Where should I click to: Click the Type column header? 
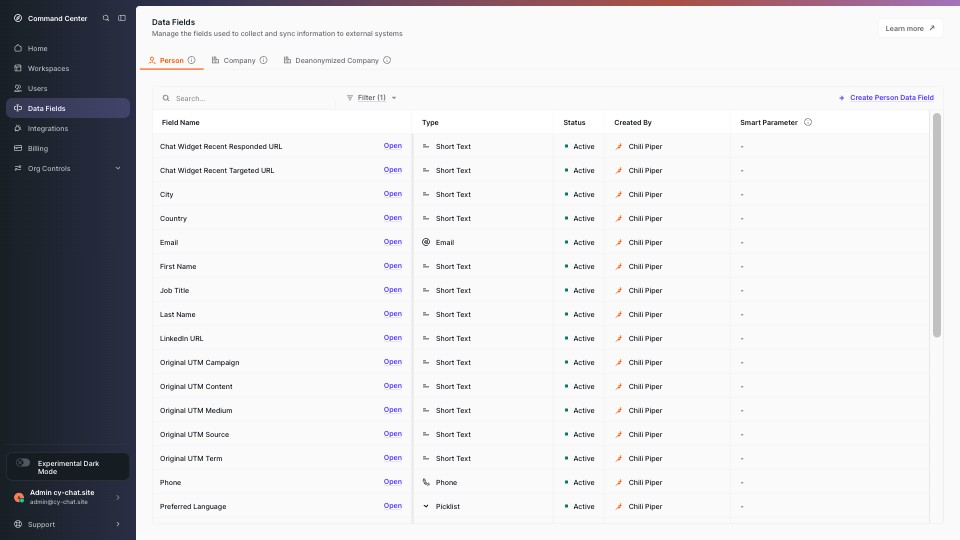[430, 122]
